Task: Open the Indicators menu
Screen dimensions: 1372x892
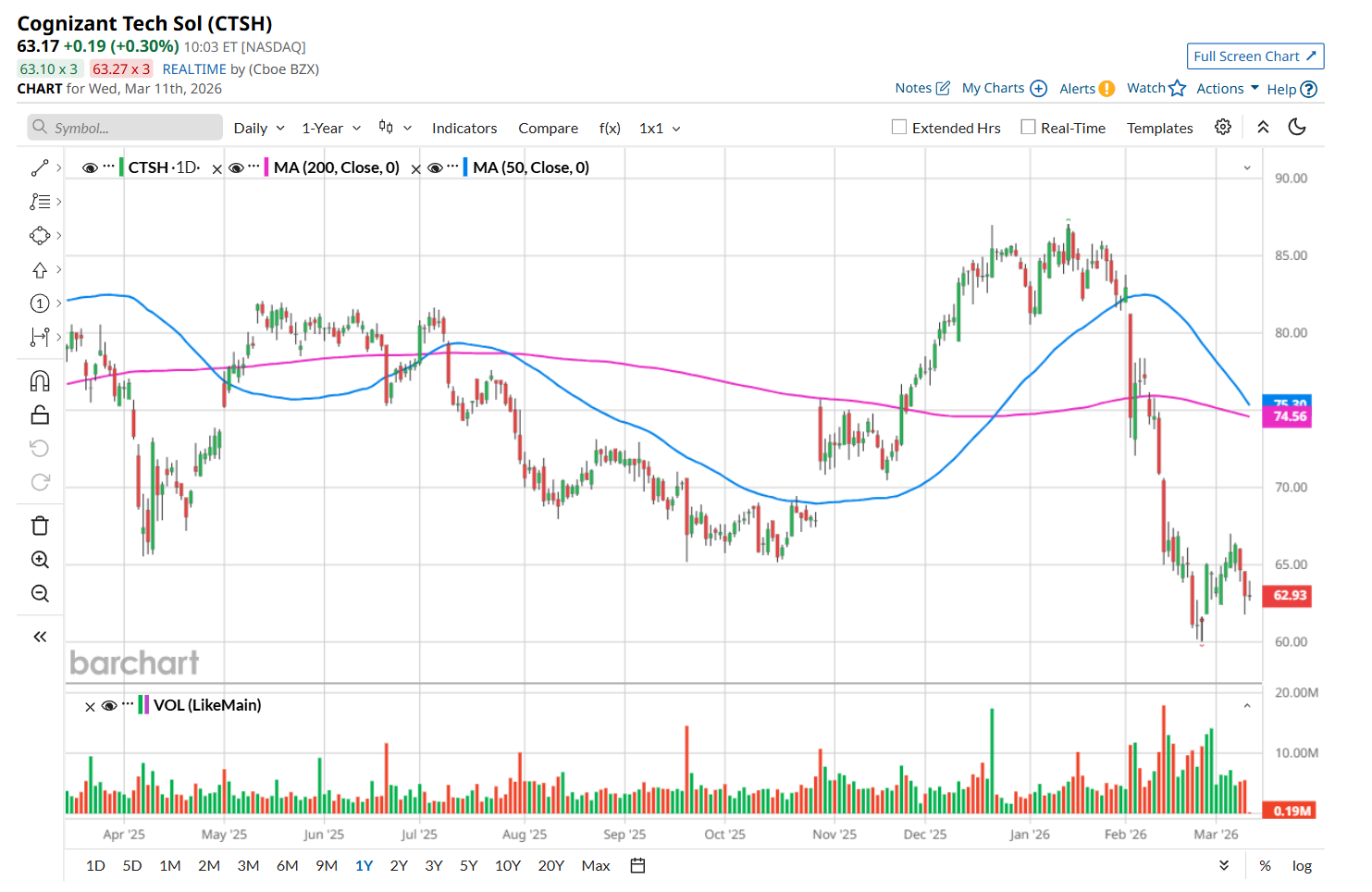Action: (464, 129)
